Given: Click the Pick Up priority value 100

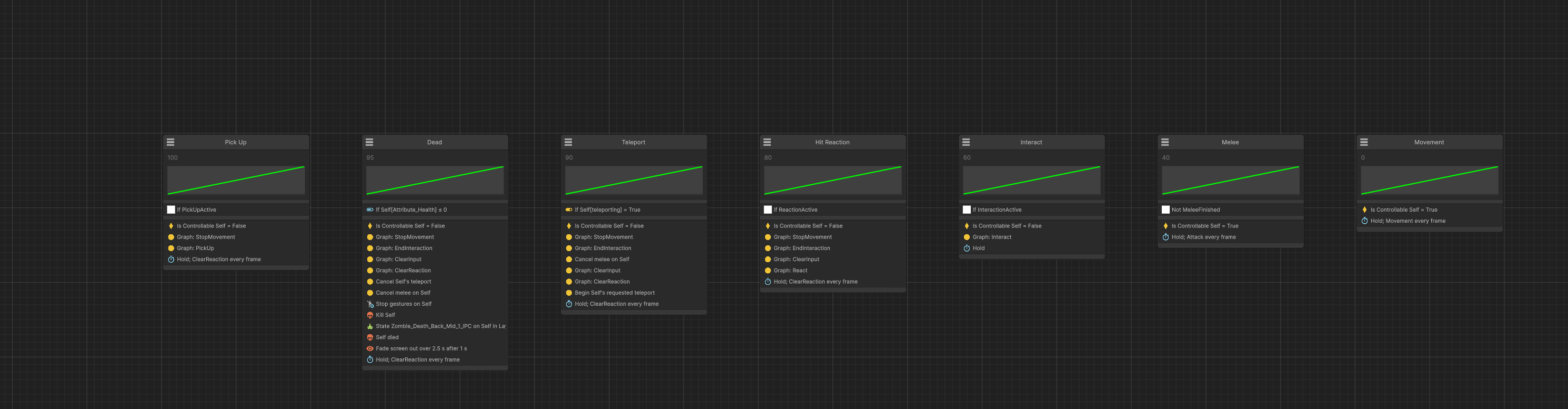Looking at the screenshot, I should (173, 157).
